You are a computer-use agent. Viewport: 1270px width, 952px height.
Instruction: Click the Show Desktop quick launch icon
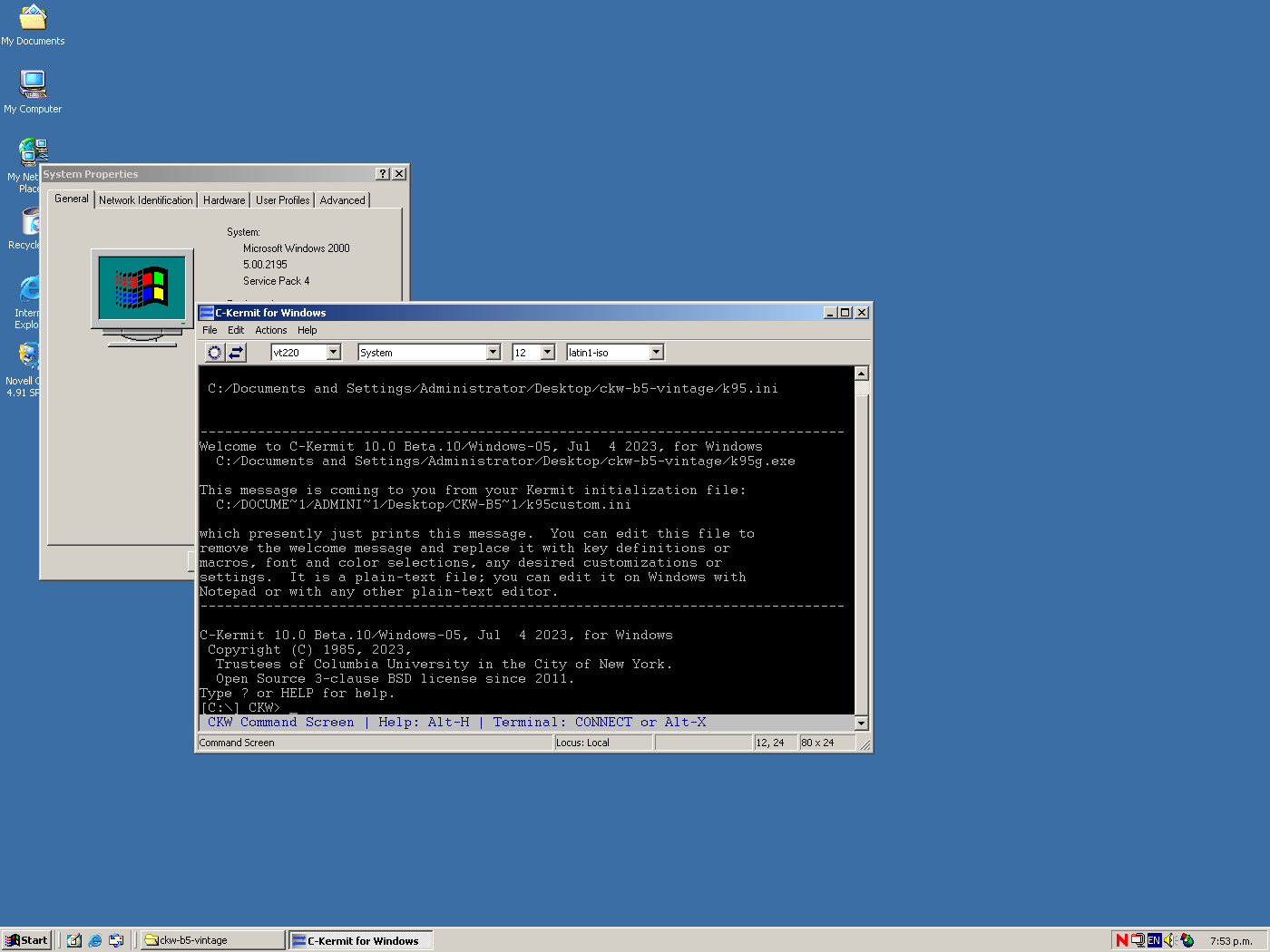point(74,940)
